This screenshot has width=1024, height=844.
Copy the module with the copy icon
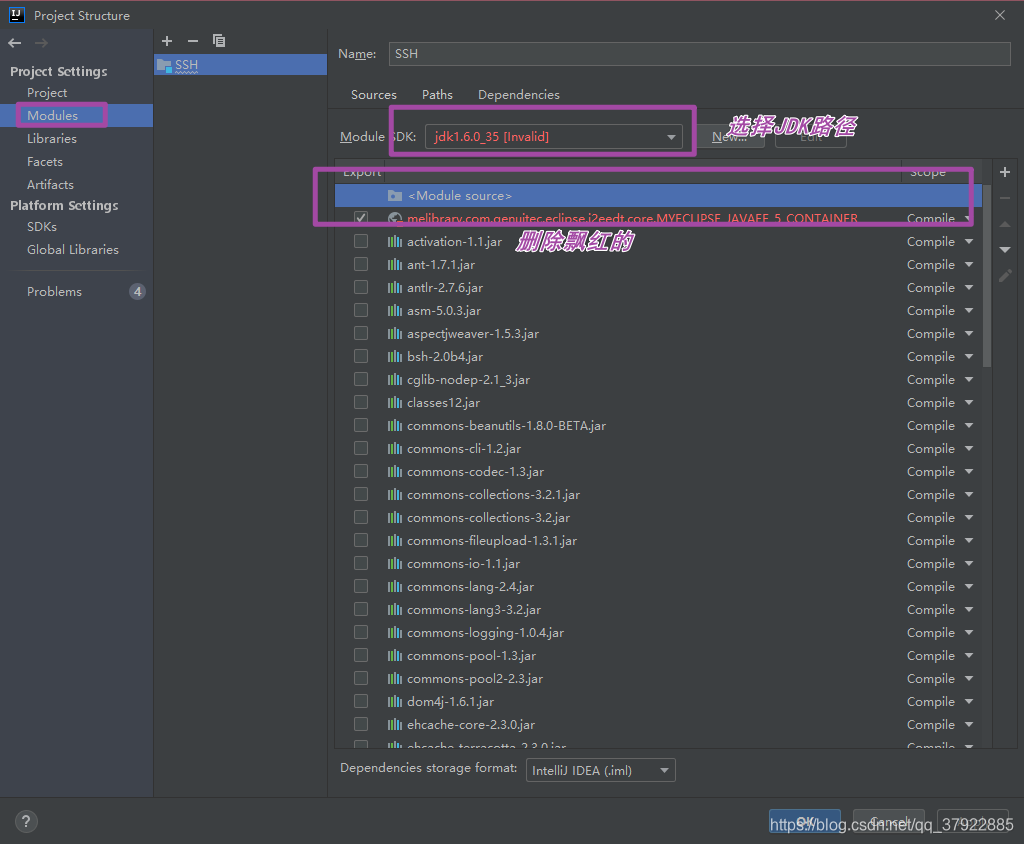[219, 41]
